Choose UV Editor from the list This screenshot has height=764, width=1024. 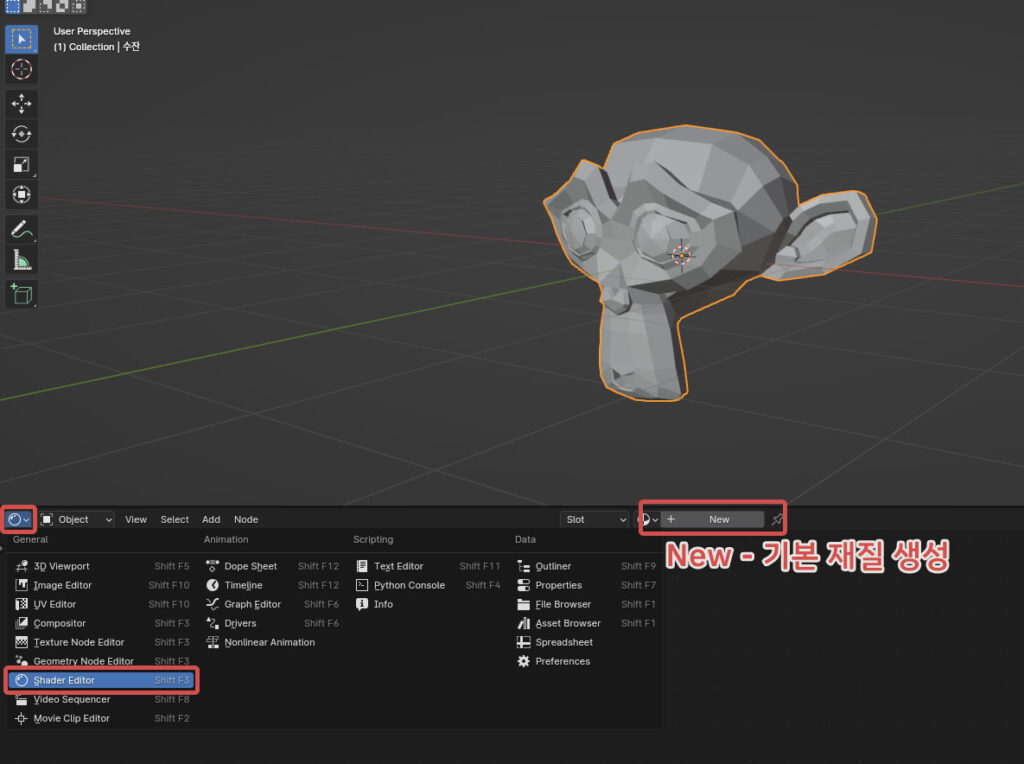102,604
